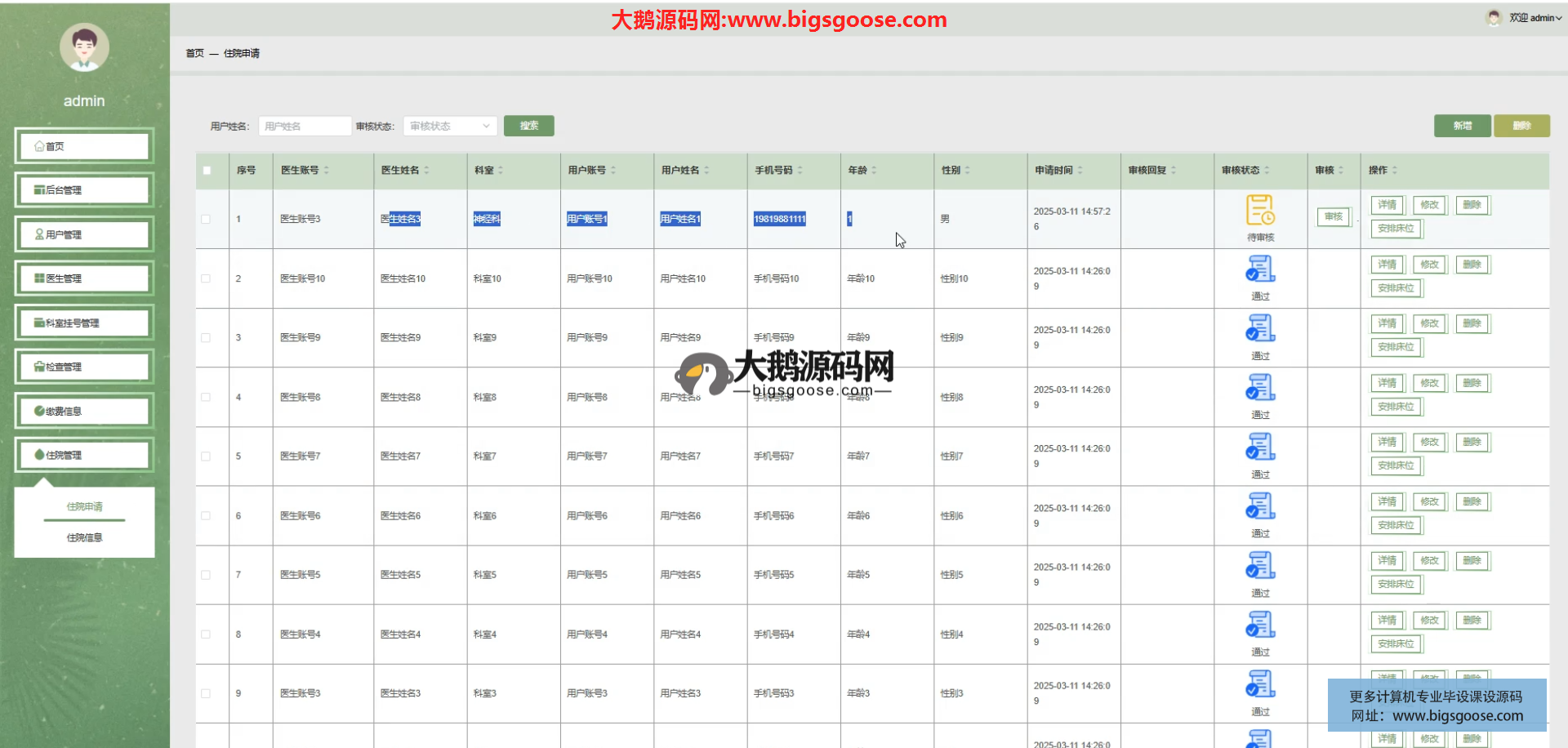
Task: Check the checkbox for row 3
Action: point(206,338)
